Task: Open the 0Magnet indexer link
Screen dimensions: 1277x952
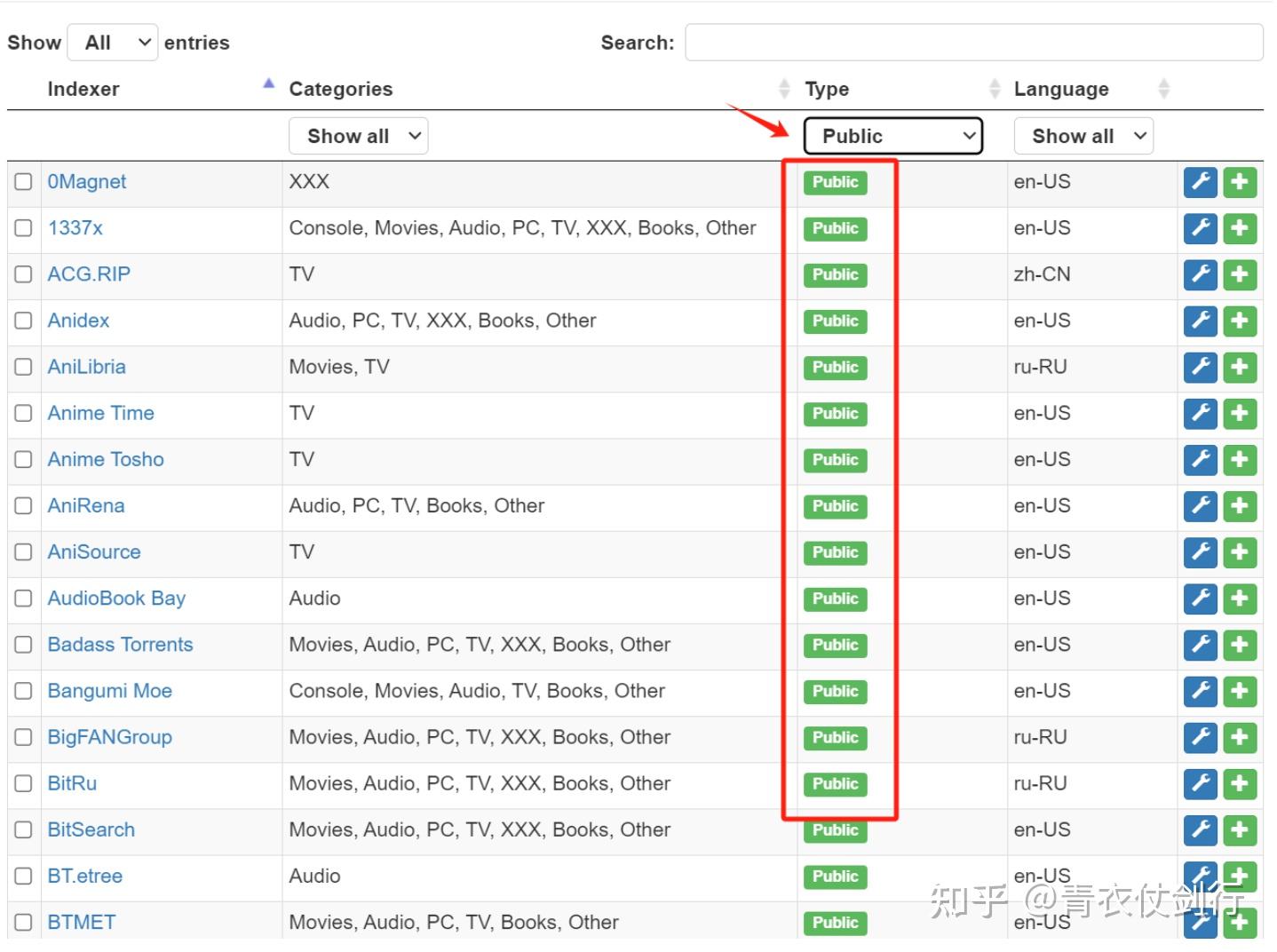Action: 87,182
